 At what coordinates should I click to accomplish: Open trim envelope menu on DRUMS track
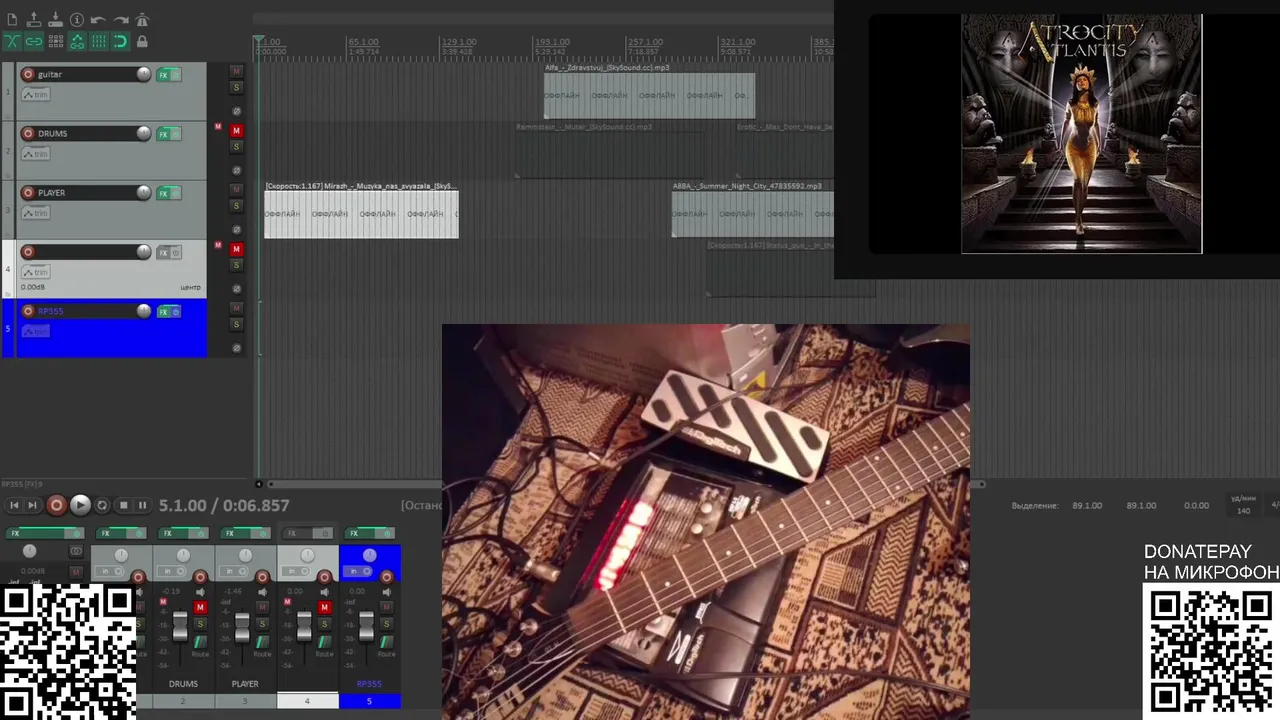(x=35, y=154)
